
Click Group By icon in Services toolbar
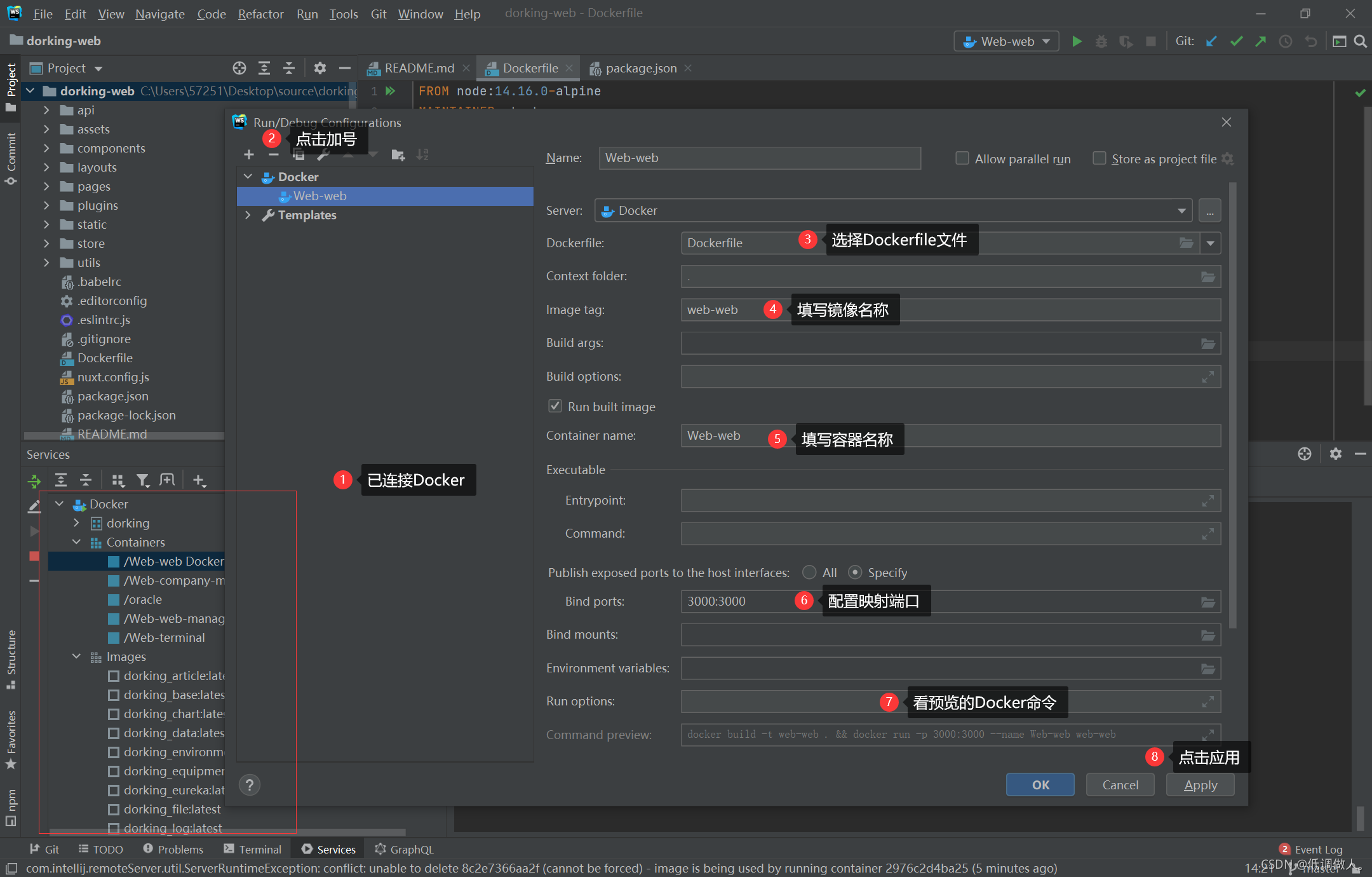tap(118, 480)
